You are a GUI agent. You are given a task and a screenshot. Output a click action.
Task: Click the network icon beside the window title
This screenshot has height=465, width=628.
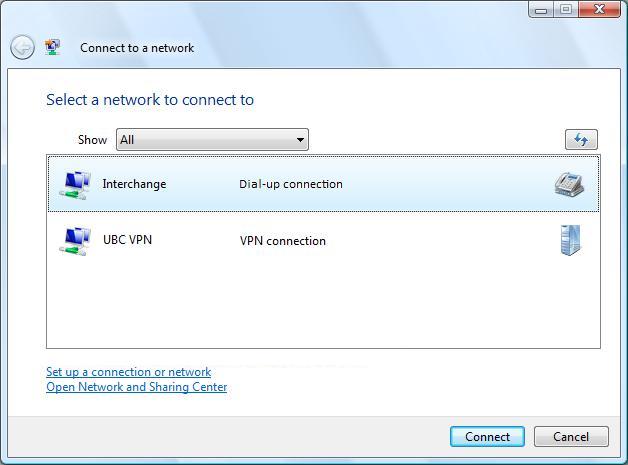point(53,47)
